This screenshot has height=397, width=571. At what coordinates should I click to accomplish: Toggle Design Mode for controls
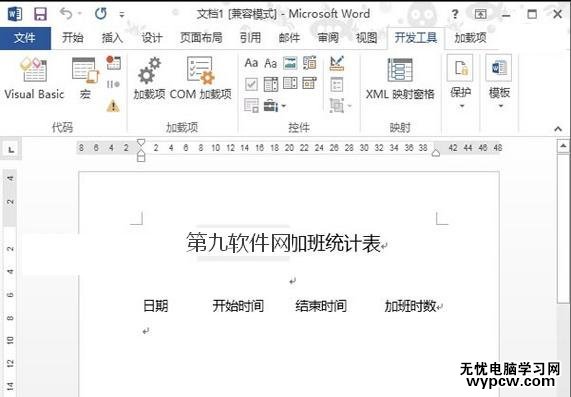tap(337, 63)
